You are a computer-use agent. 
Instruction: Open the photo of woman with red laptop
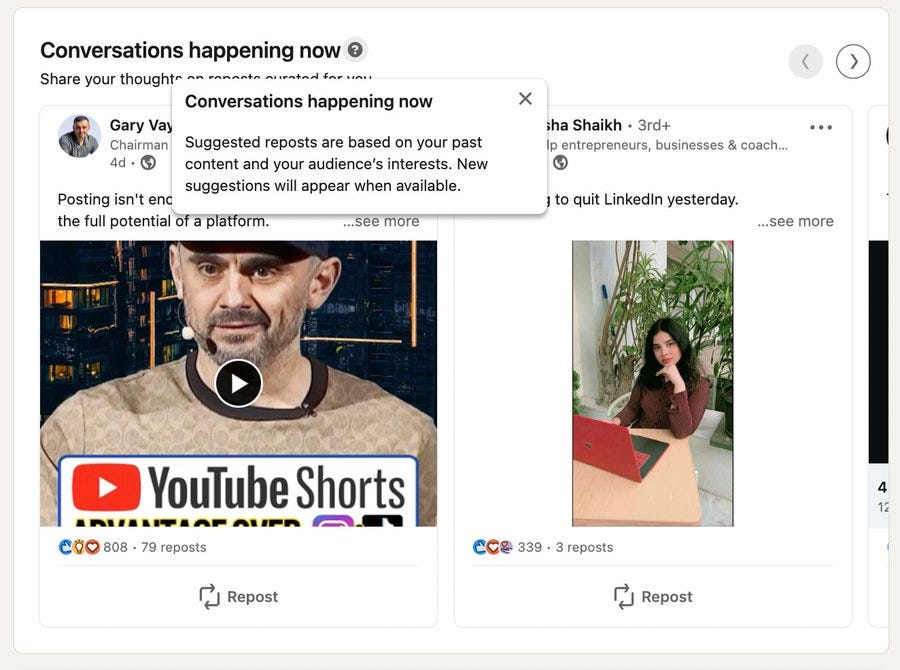(653, 384)
